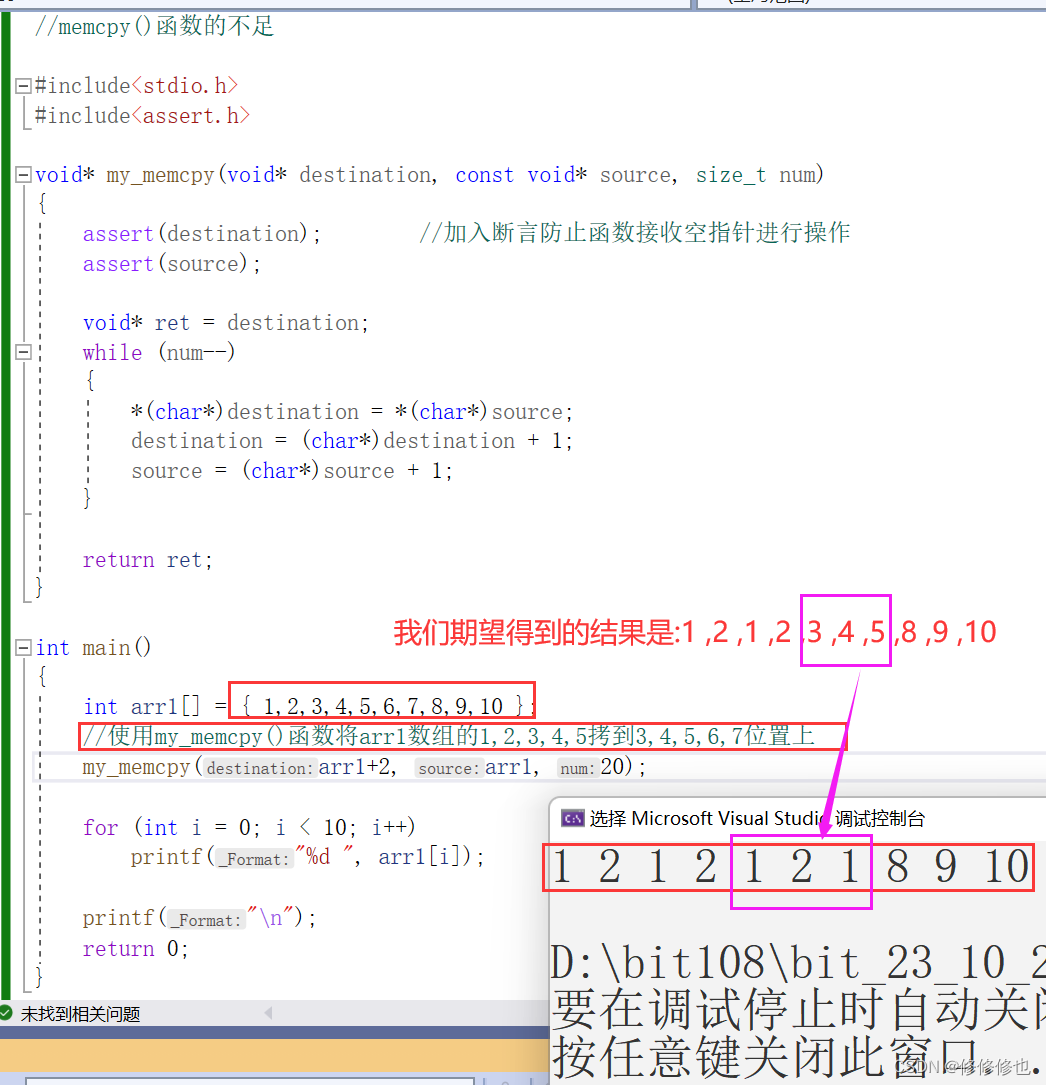1046x1085 pixels.
Task: Collapse the my_memcpy function fold marker
Action: (x=24, y=174)
